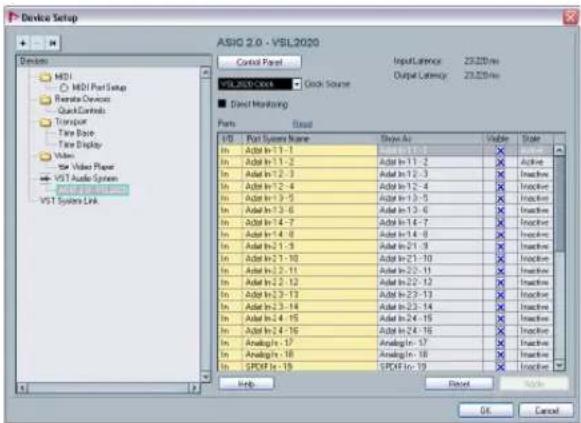
Task: Select the highlighted ASIO driver tree entry
Action: click(93, 190)
